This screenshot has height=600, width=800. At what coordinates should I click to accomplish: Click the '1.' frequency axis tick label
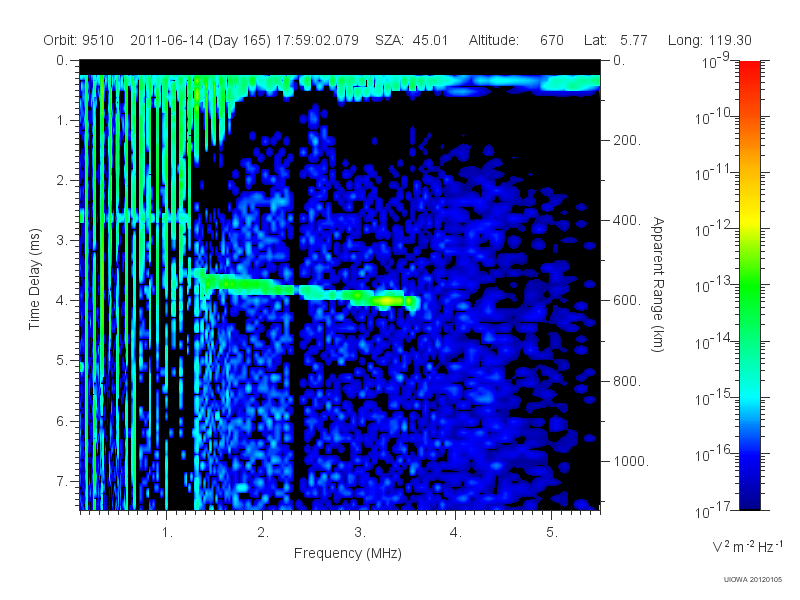tap(167, 533)
